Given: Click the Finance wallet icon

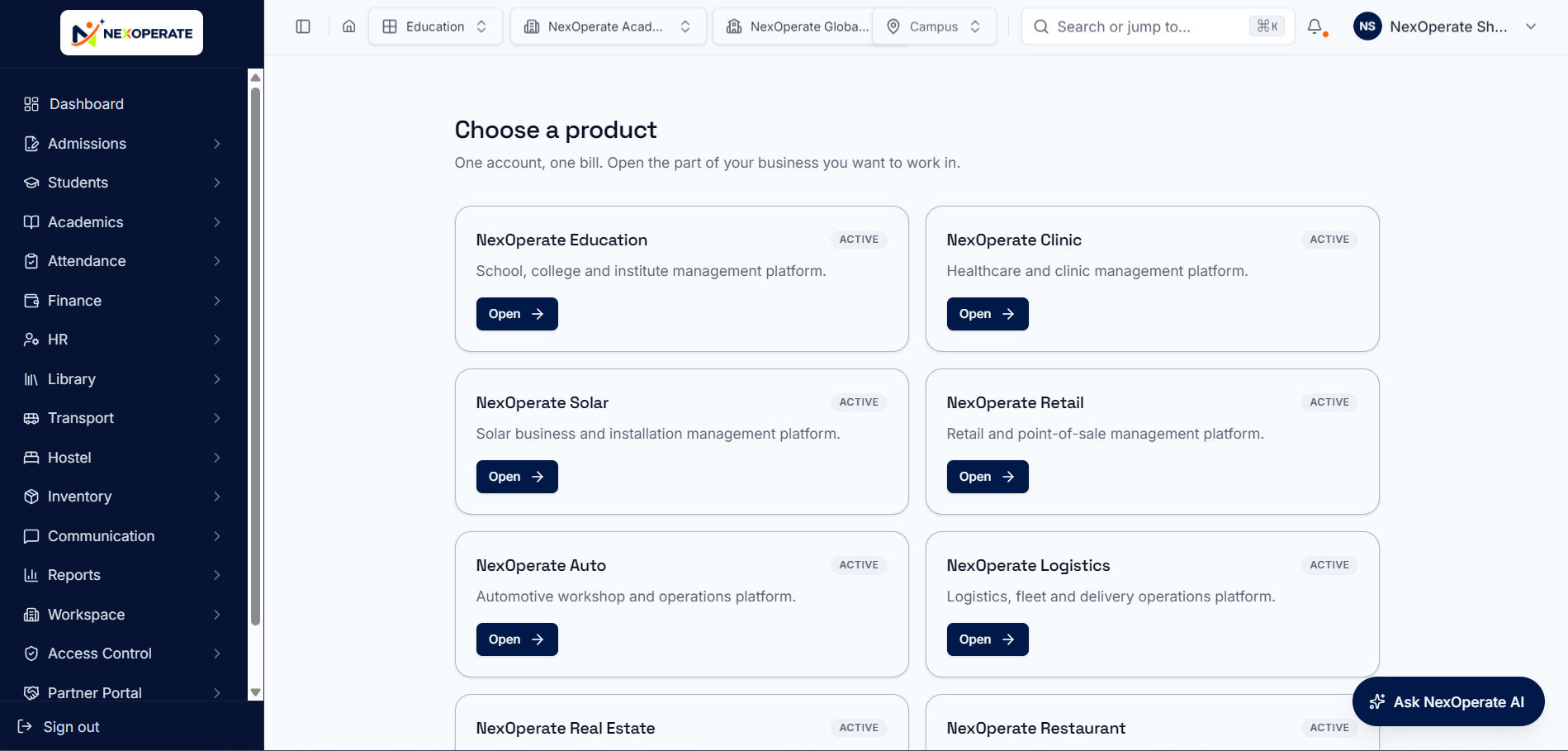Looking at the screenshot, I should (31, 301).
